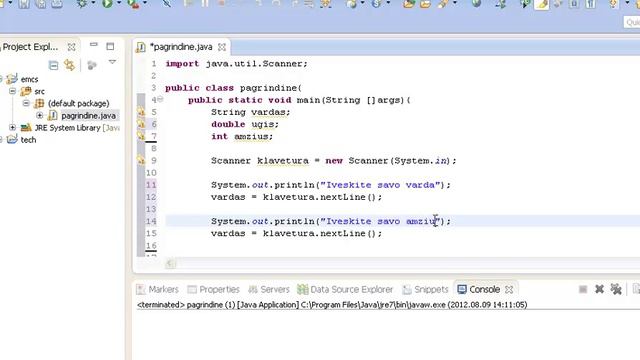Toggle Mark Occurrences highlighter icon
The height and width of the screenshot is (360, 640).
pos(542,4)
